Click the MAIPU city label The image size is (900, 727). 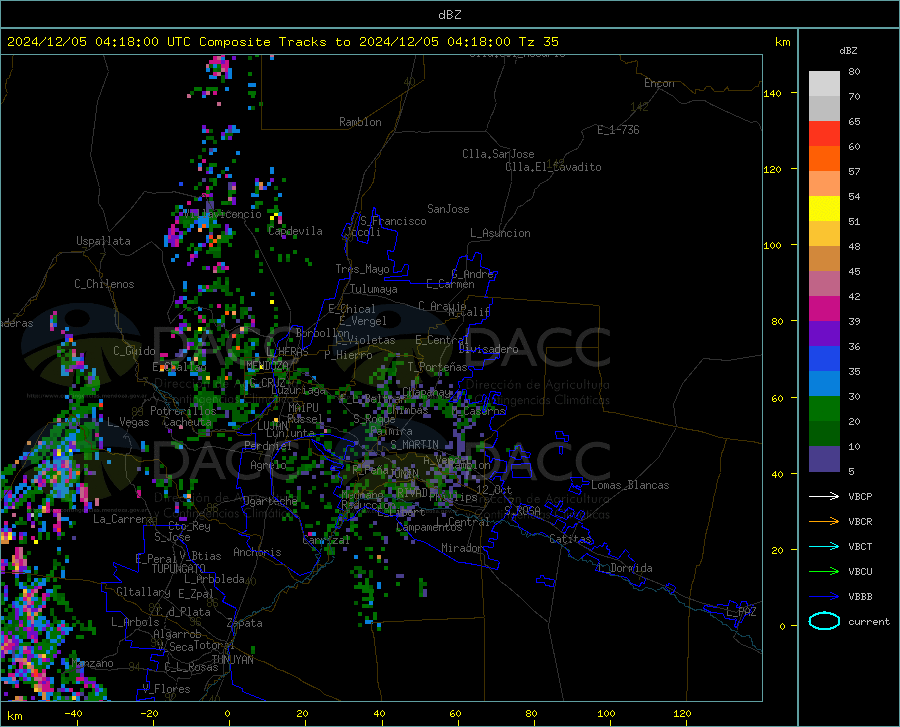[303, 408]
